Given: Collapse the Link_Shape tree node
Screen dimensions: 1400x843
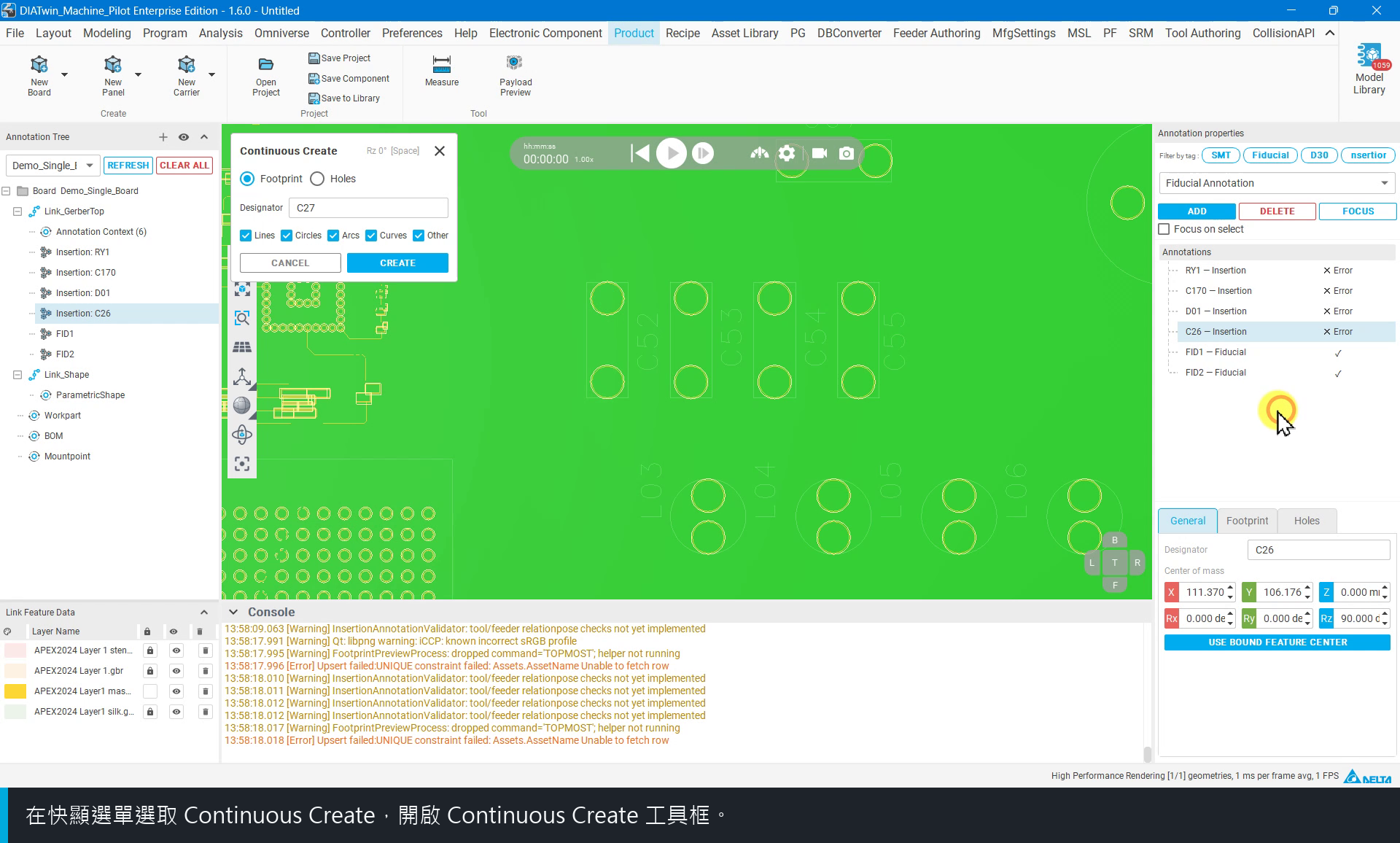Looking at the screenshot, I should (x=17, y=375).
